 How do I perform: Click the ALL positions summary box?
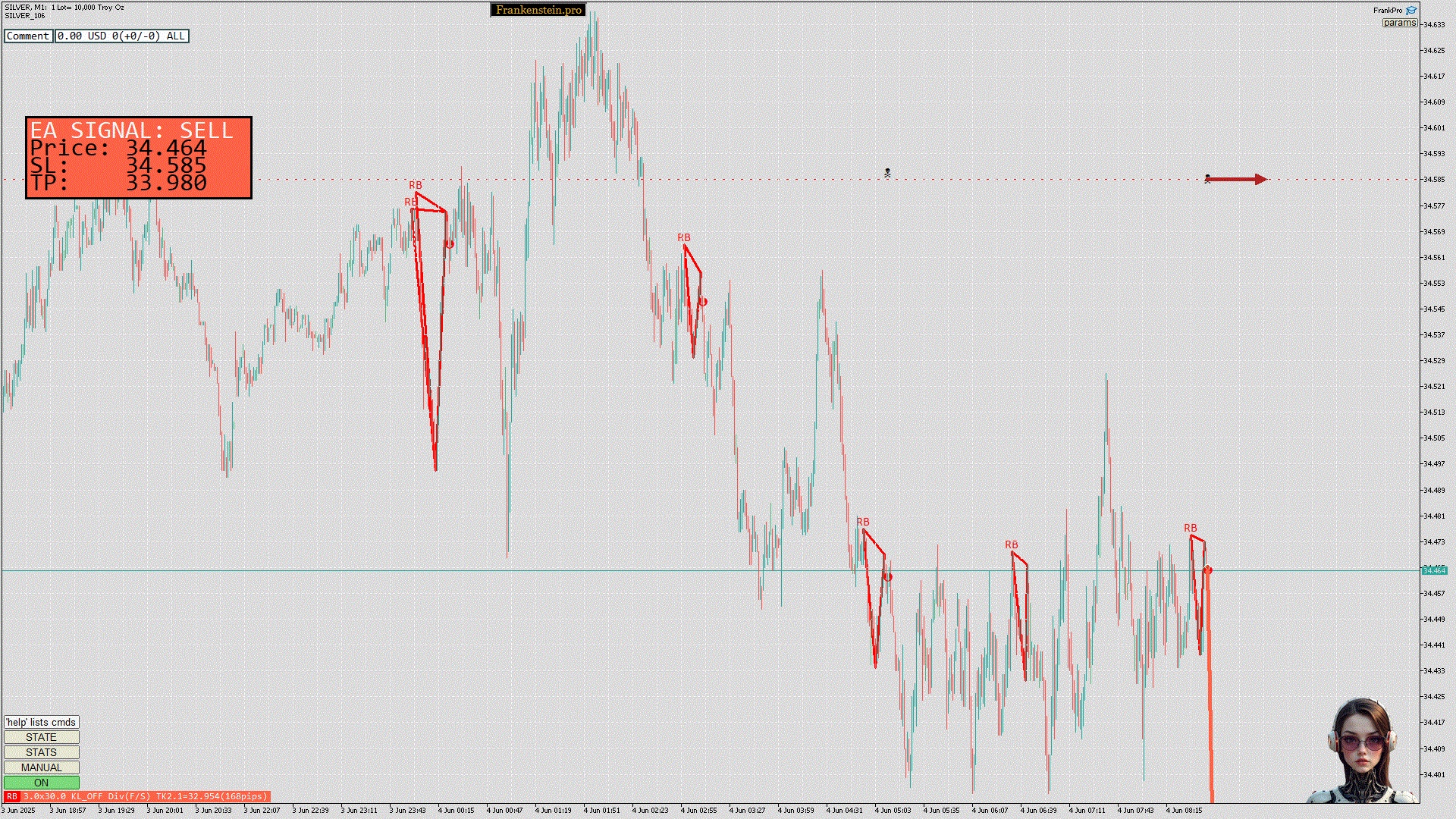(121, 36)
